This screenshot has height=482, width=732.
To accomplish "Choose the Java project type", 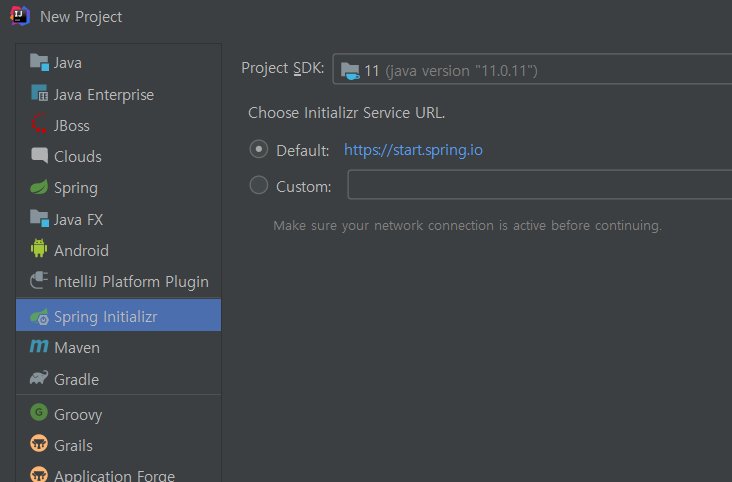I will [119, 63].
